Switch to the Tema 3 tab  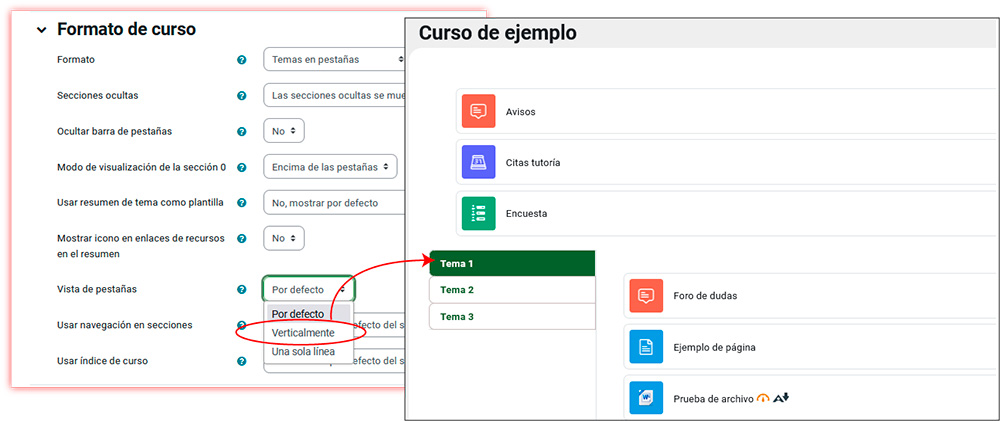[512, 316]
